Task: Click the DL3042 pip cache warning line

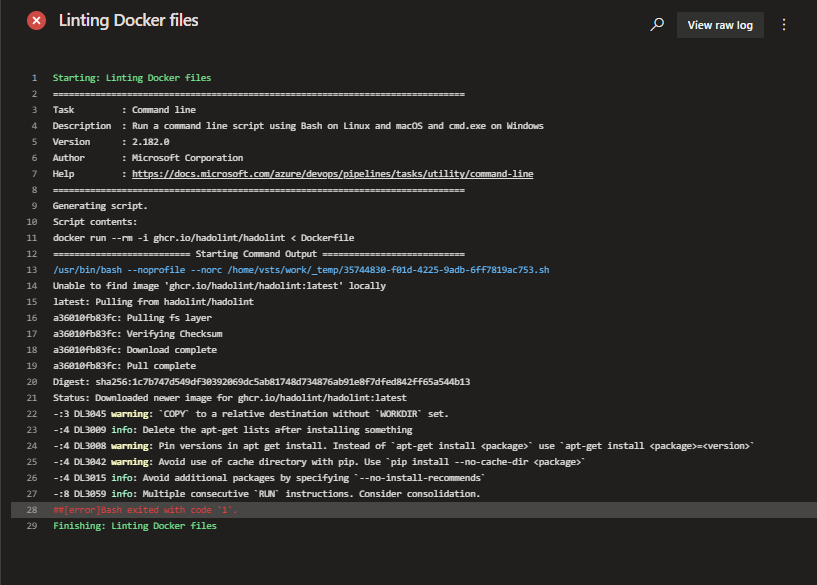Action: coord(318,462)
